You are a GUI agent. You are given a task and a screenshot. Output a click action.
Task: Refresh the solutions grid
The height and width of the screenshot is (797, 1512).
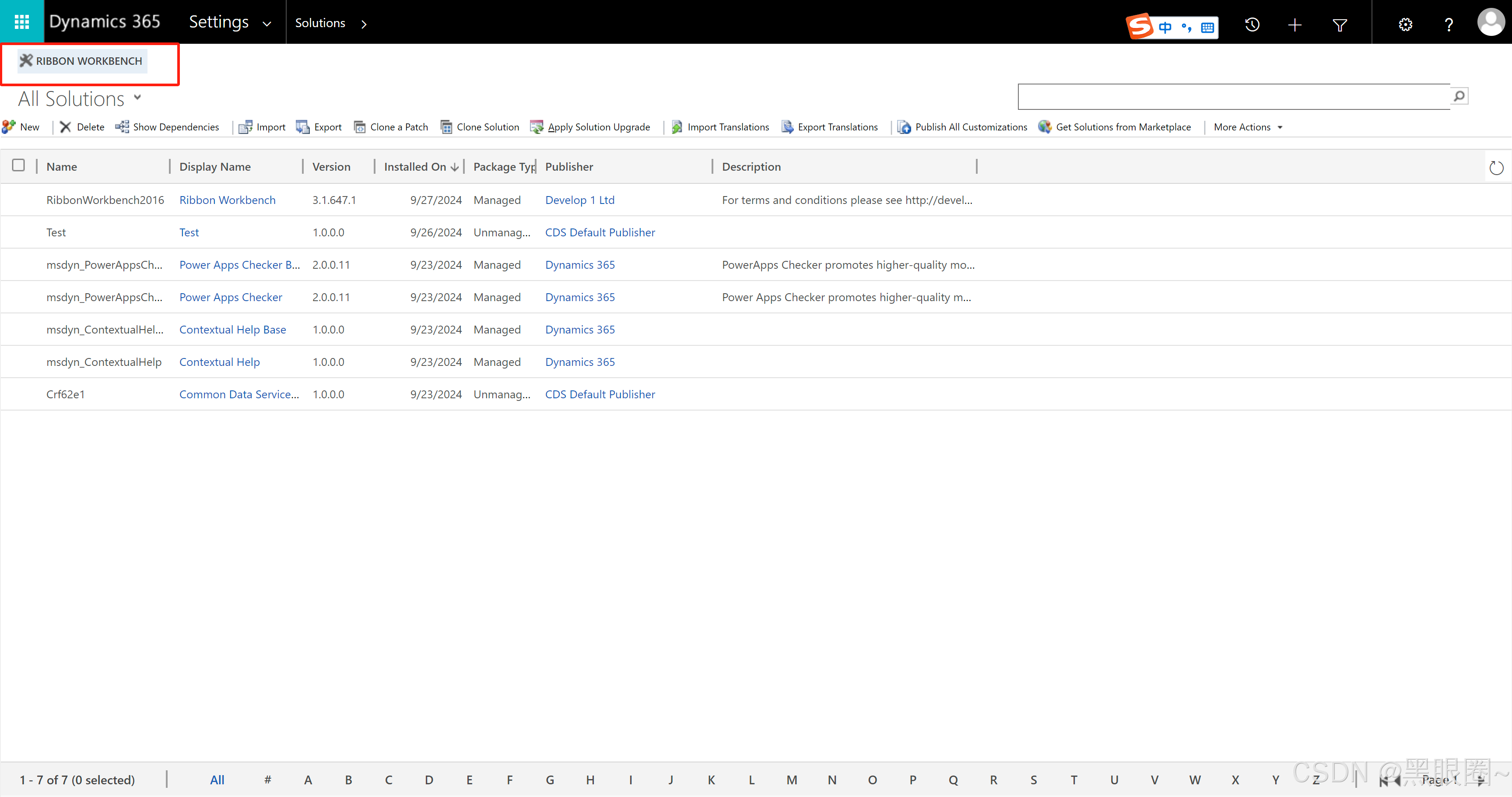(x=1496, y=168)
